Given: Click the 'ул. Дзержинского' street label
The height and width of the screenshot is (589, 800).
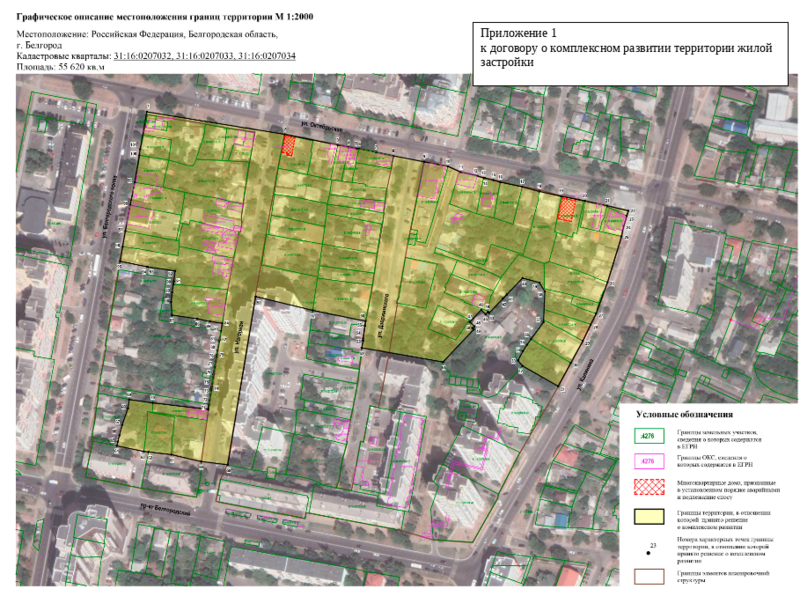Looking at the screenshot, I should [x=381, y=317].
